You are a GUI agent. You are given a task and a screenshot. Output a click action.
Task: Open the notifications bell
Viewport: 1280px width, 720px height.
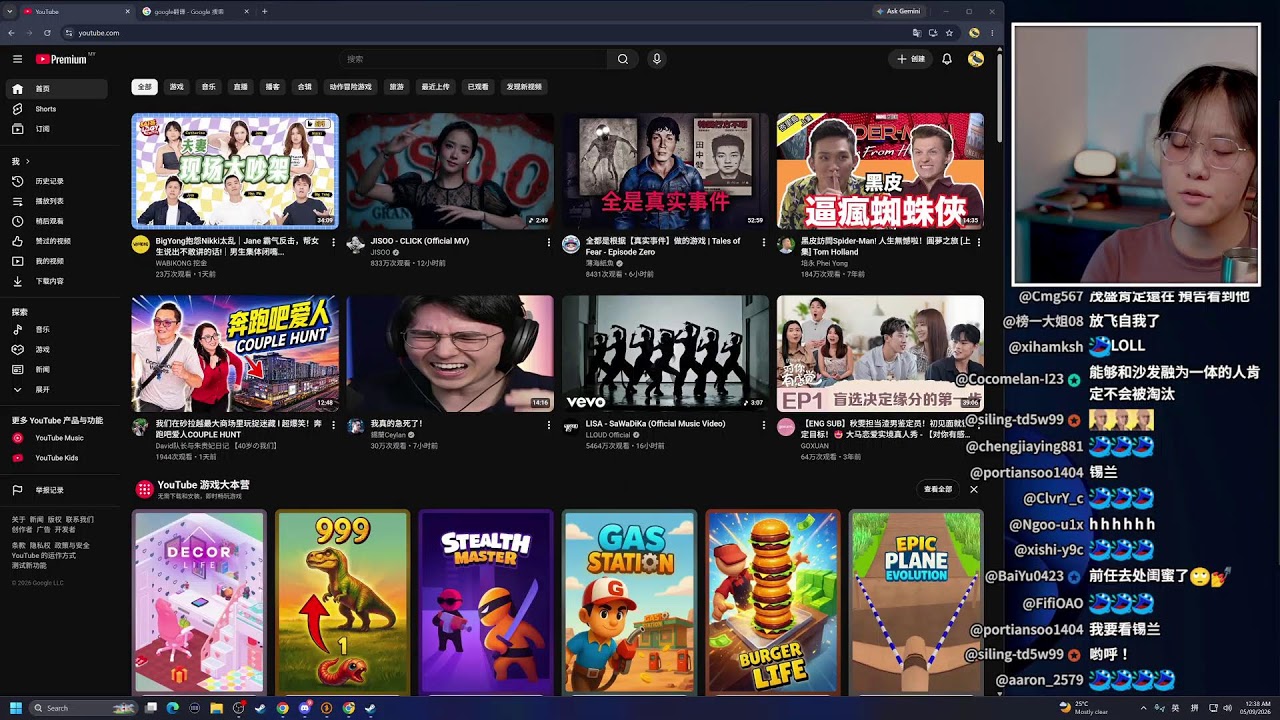pos(947,59)
